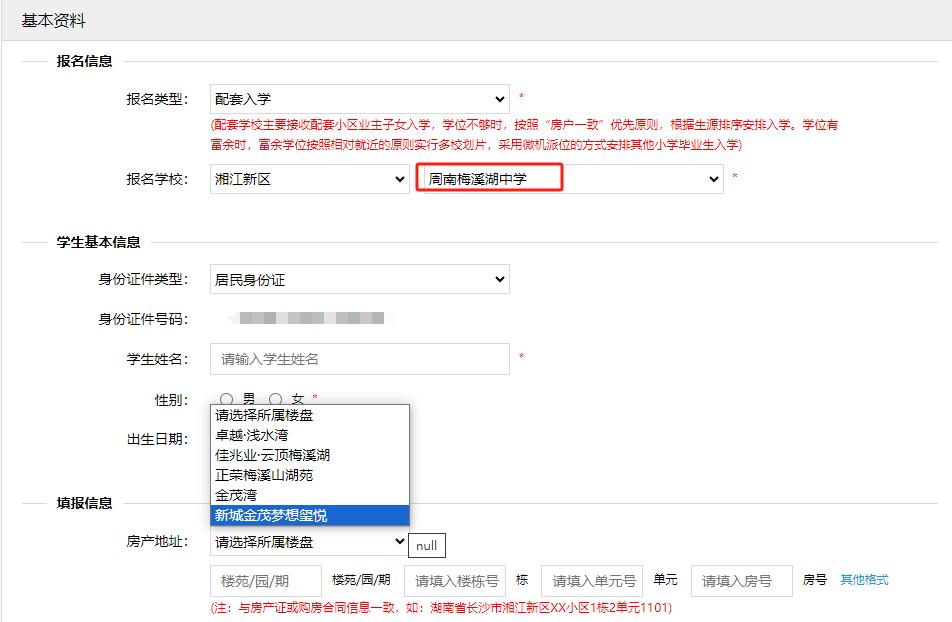Open the 报名类型 dropdown showing 配套入学
The width and height of the screenshot is (952, 622).
(359, 99)
